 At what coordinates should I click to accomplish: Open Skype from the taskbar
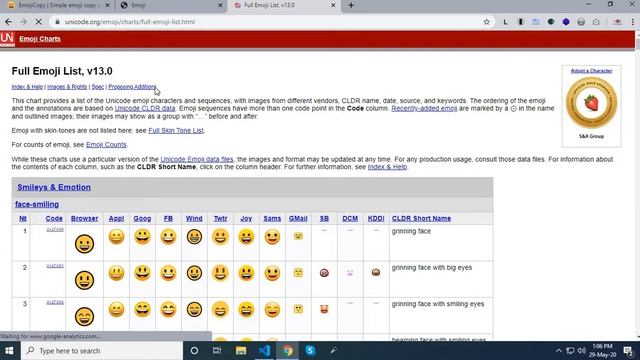tap(310, 351)
